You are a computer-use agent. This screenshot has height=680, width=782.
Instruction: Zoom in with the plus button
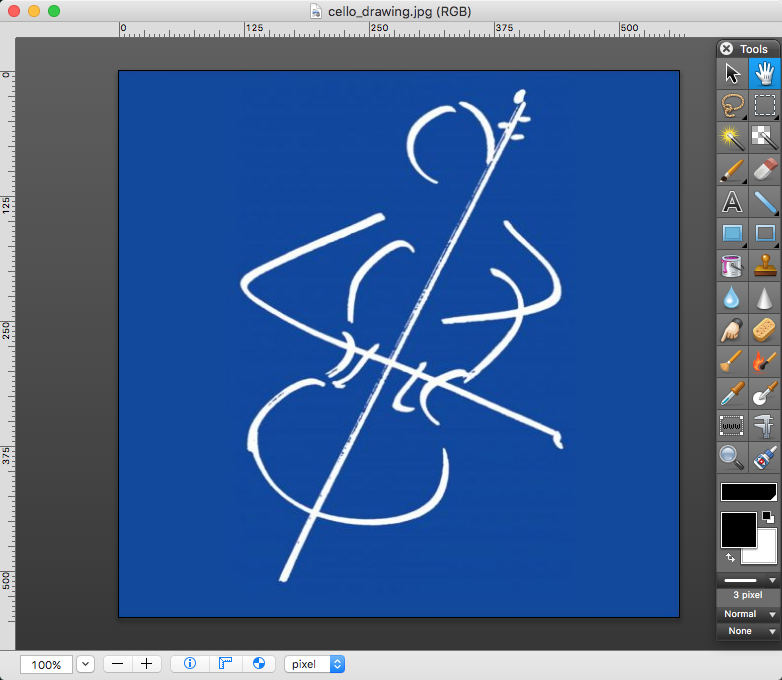pyautogui.click(x=147, y=664)
